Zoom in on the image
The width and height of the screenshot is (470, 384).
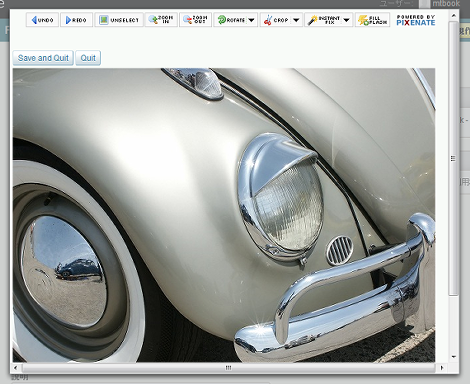[161, 20]
